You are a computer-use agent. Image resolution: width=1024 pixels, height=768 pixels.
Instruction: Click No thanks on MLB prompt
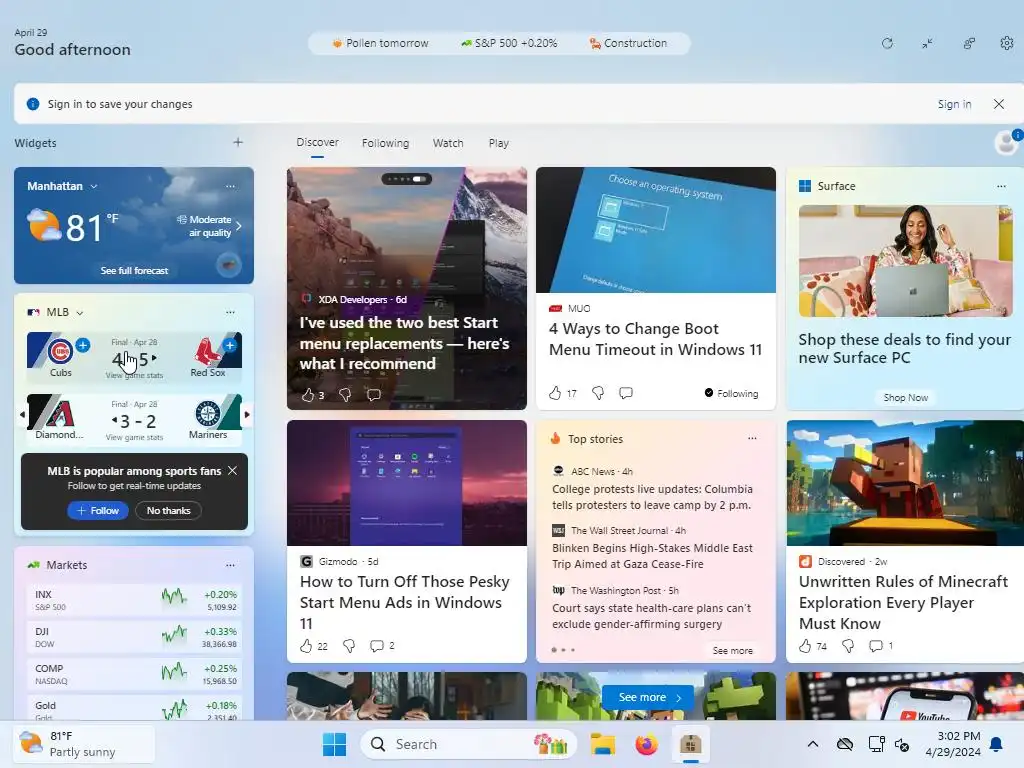click(x=168, y=511)
